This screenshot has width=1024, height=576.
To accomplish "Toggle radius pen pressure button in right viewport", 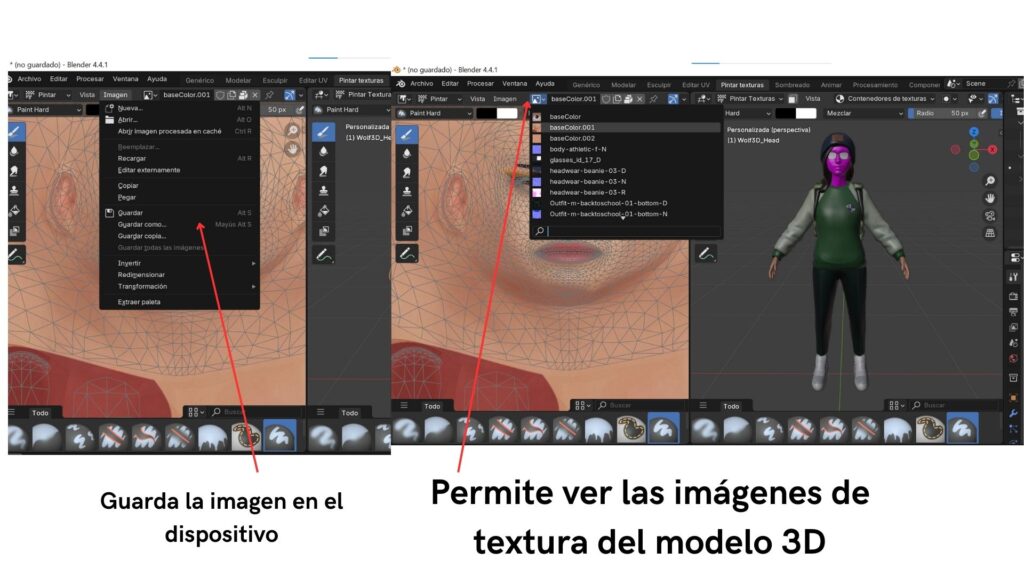I will pyautogui.click(x=982, y=113).
